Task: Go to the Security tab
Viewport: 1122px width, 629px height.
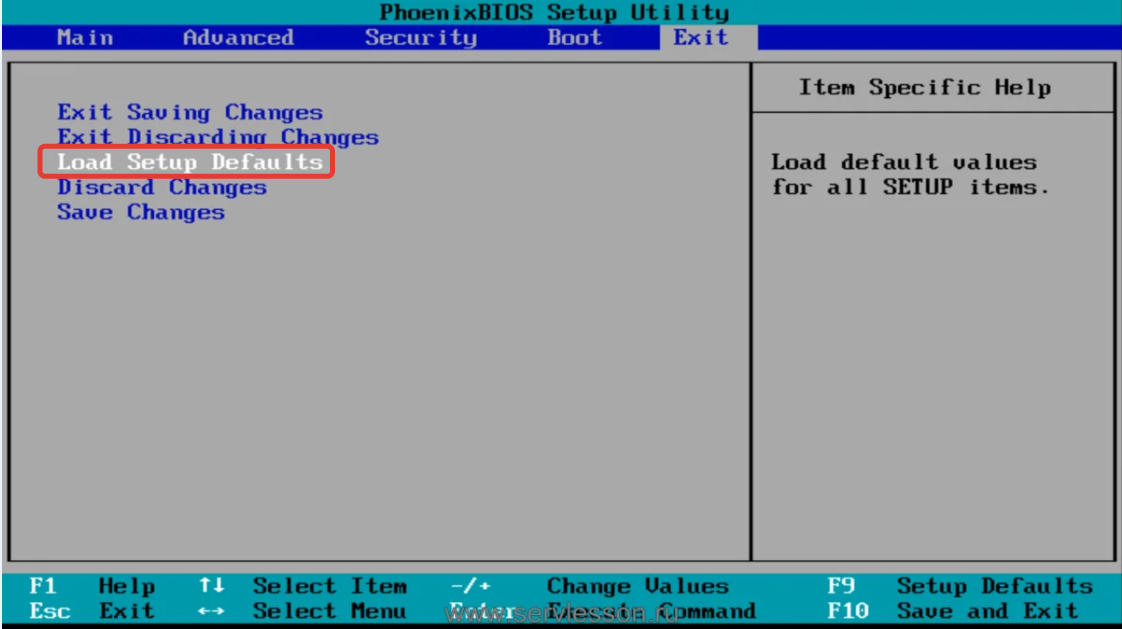Action: pos(420,38)
